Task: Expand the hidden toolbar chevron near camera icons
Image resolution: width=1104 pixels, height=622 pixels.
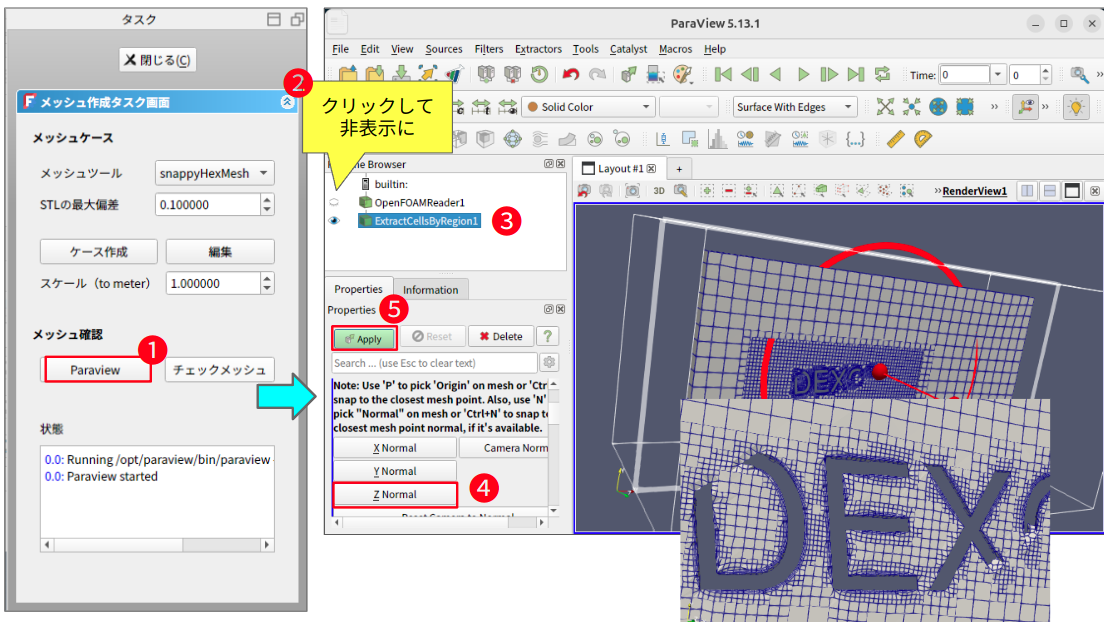Action: 994,106
